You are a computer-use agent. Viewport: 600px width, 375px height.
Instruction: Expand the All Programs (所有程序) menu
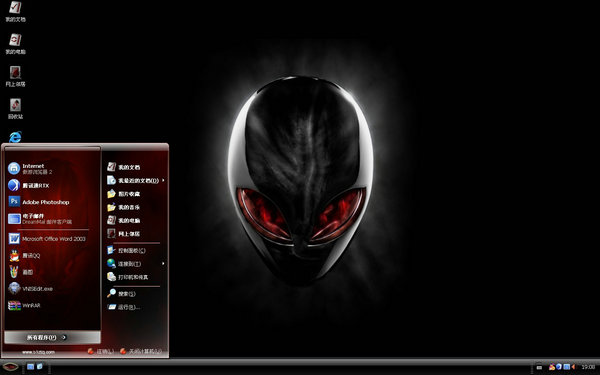click(52, 338)
